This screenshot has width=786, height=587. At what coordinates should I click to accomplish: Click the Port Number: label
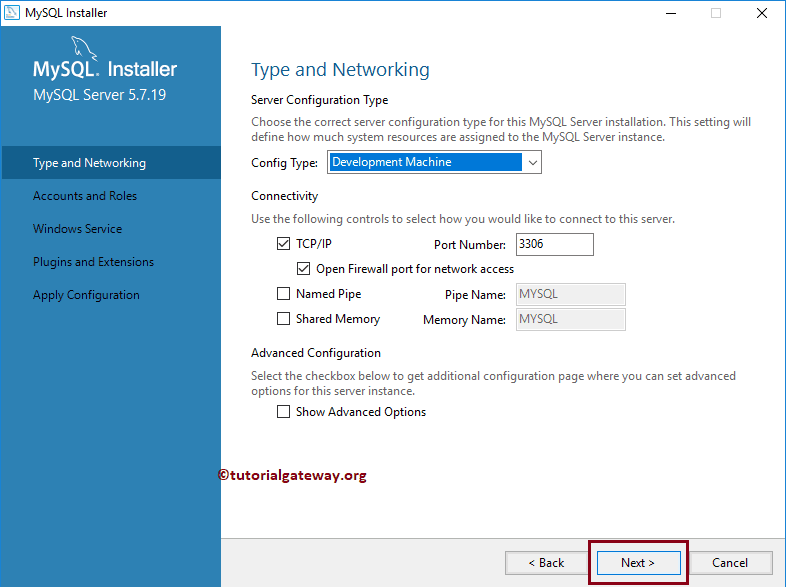pyautogui.click(x=470, y=245)
